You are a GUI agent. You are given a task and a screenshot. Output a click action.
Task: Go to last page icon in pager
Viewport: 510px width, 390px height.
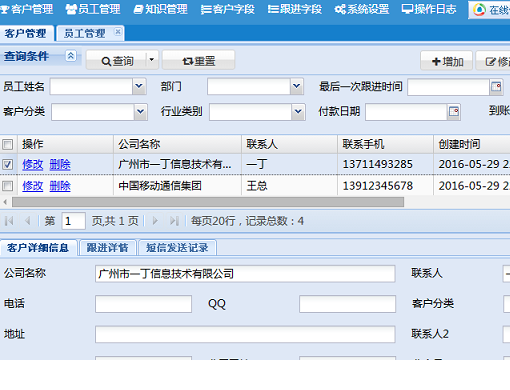(174, 221)
